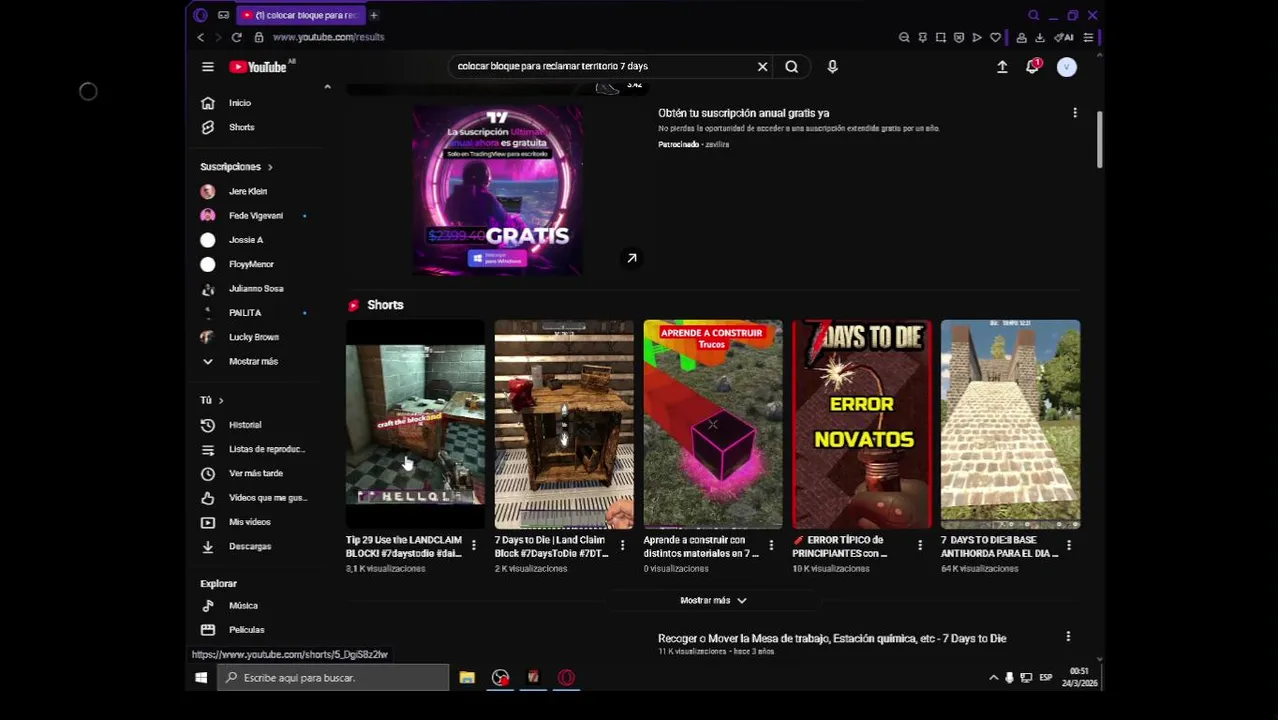Open options for Tip 29 LANDCLAIM short

[474, 546]
